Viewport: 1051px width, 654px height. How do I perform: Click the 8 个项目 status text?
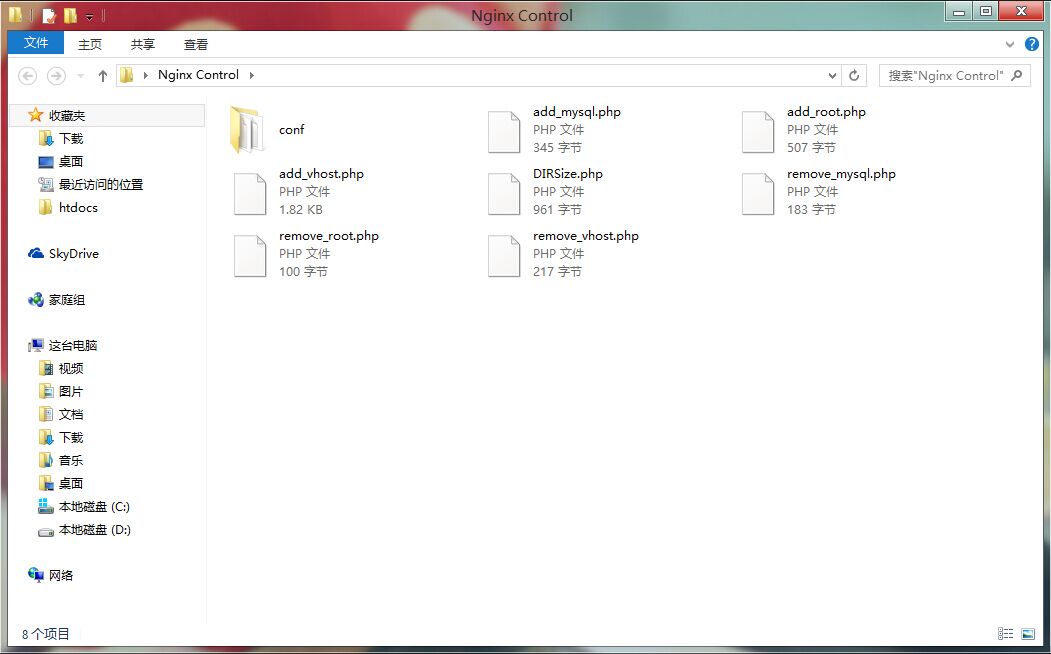point(46,634)
